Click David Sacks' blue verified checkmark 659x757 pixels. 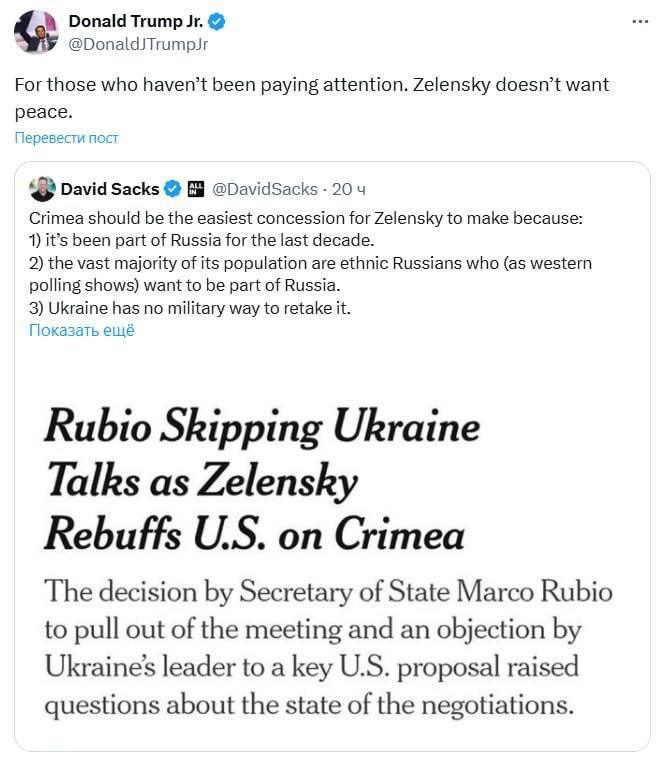(173, 189)
